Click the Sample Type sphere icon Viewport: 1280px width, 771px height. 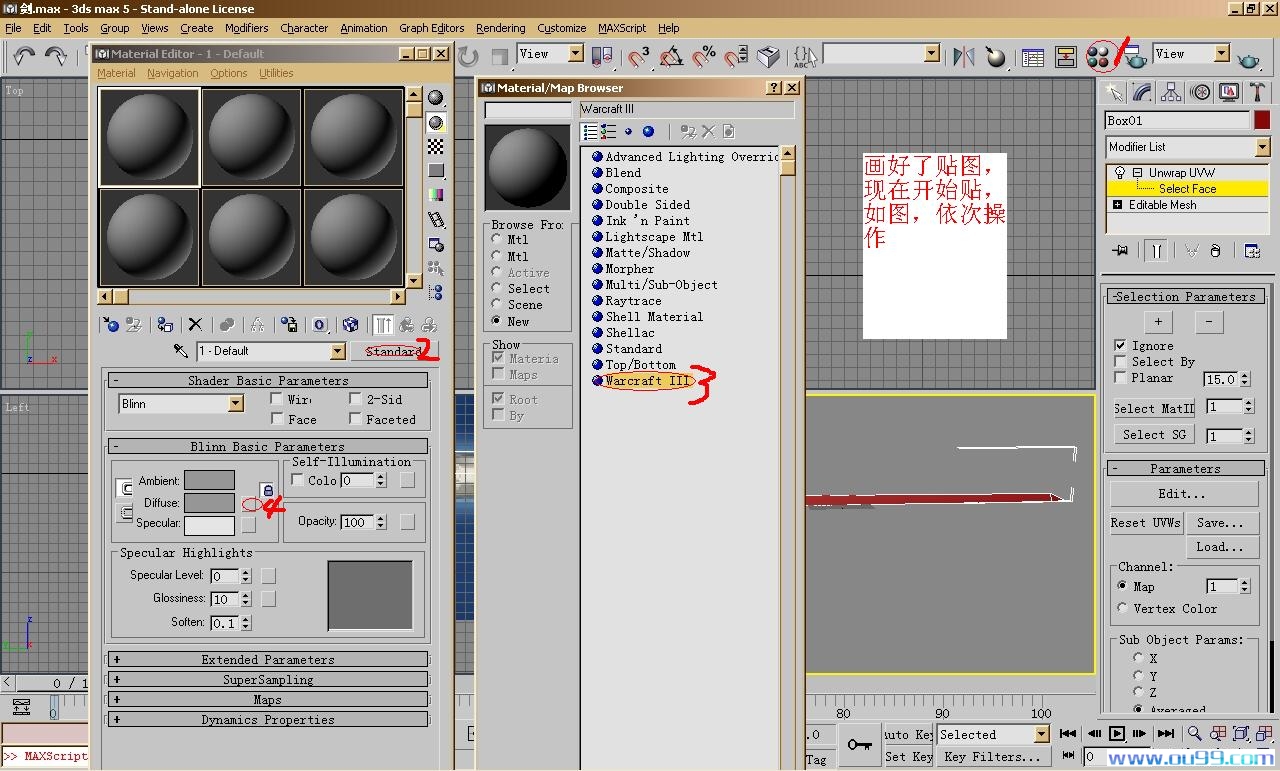click(x=436, y=98)
